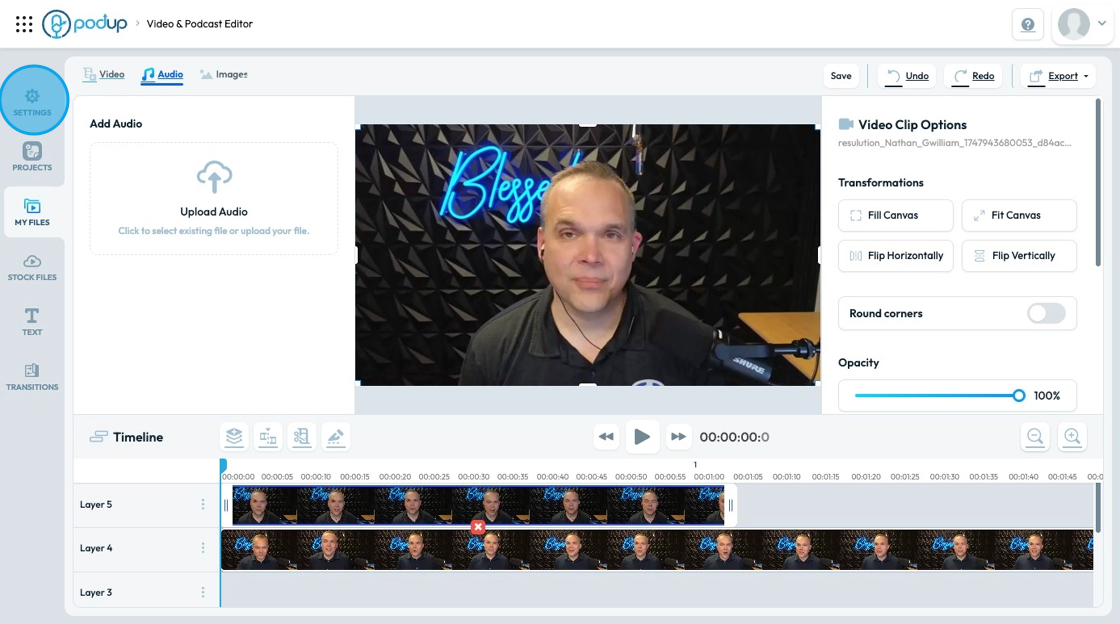The width and height of the screenshot is (1120, 624).
Task: Click the 100% opacity value
Action: point(1047,396)
